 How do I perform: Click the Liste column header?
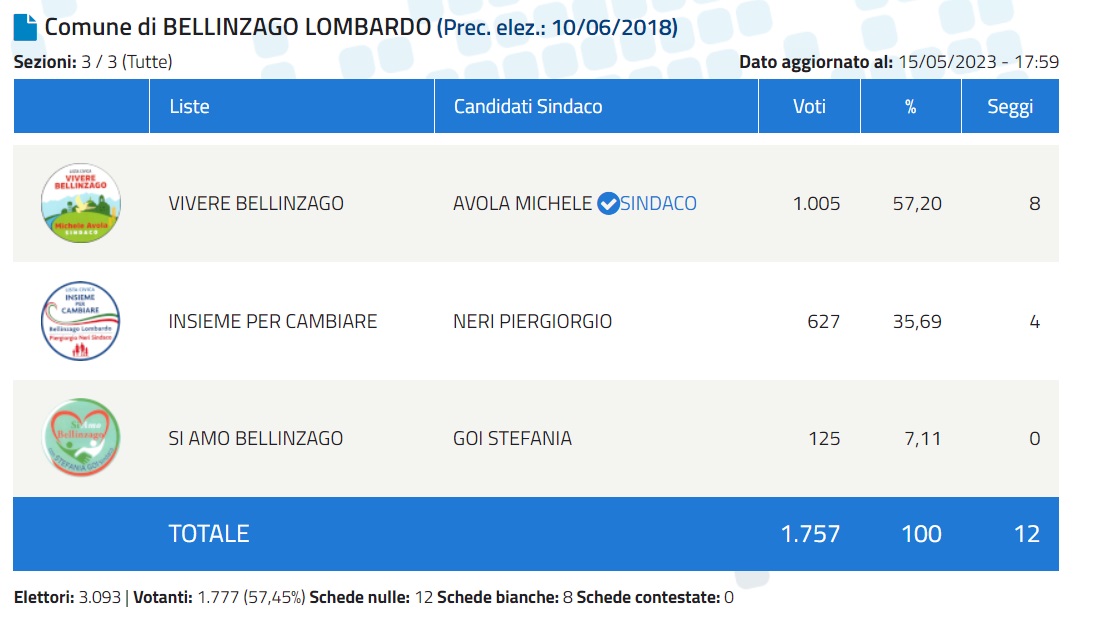pyautogui.click(x=189, y=106)
